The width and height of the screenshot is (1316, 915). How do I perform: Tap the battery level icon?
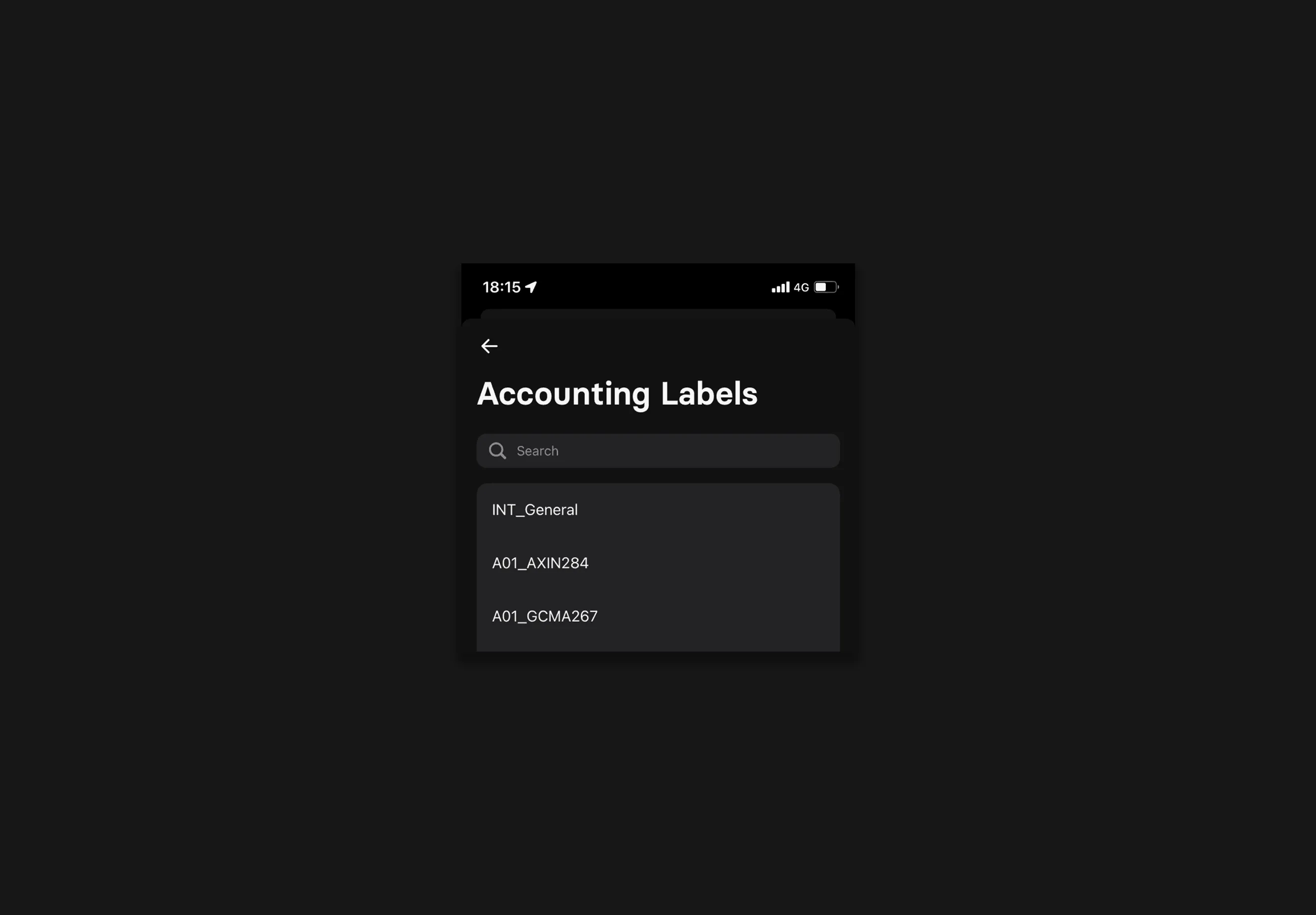tap(826, 287)
